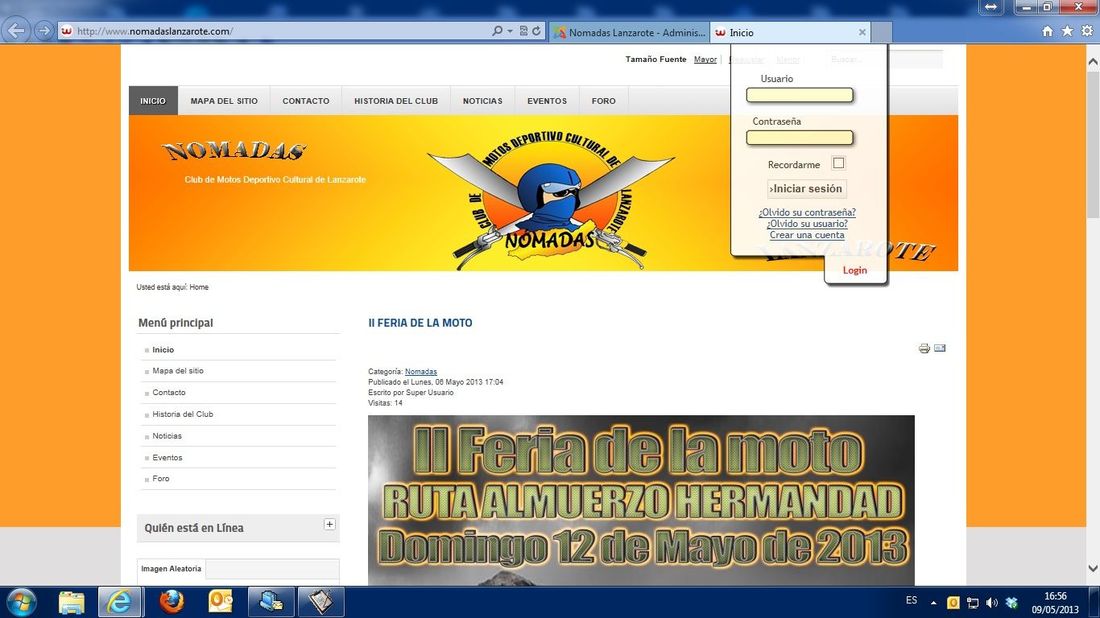
Task: Click the II Feria de la moto poster image
Action: (x=641, y=500)
